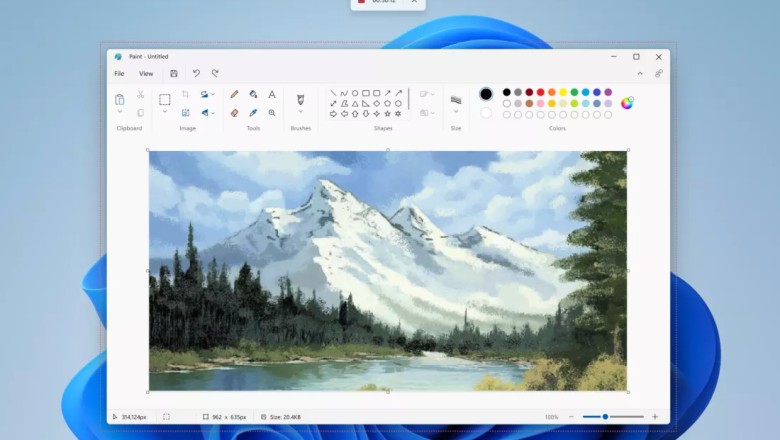Viewport: 780px width, 440px height.
Task: Click the line thickness Size icon
Action: click(456, 100)
